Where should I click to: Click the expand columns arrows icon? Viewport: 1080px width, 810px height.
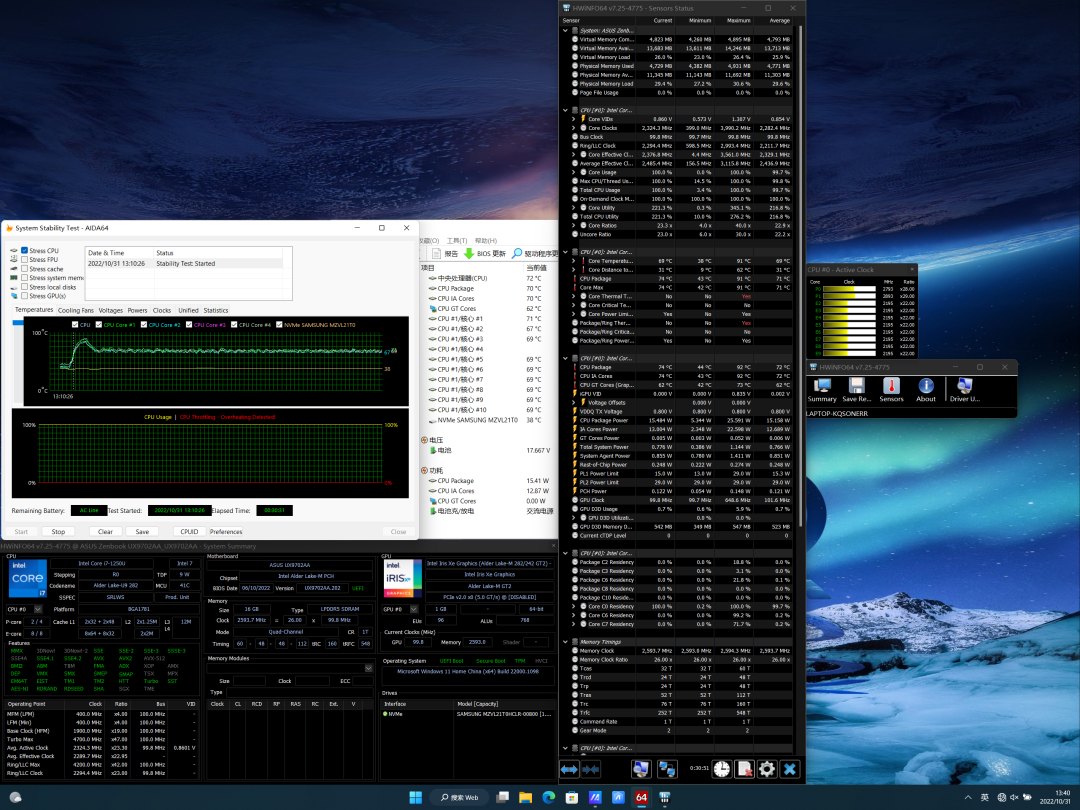point(569,769)
